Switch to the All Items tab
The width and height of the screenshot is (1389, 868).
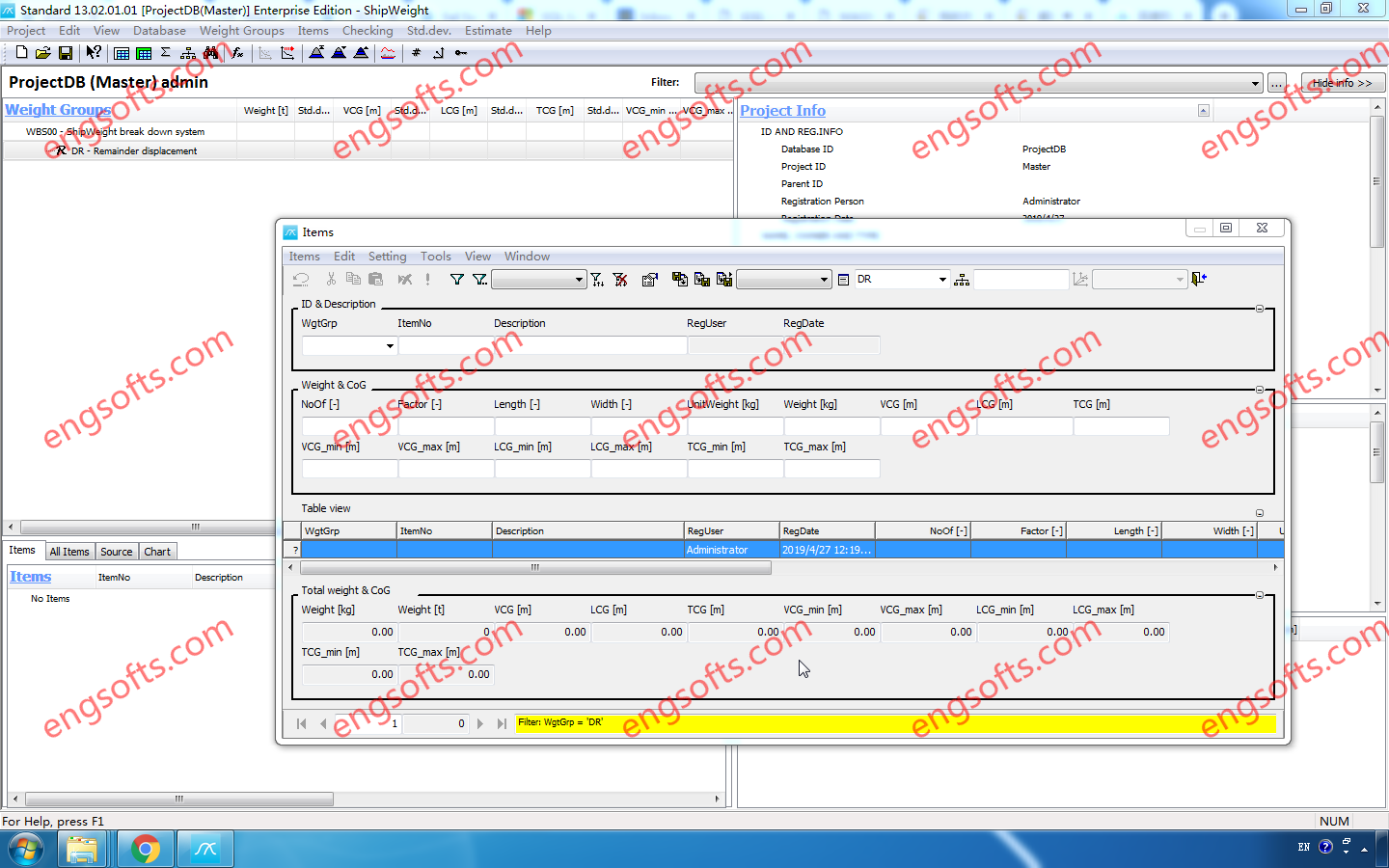point(69,552)
